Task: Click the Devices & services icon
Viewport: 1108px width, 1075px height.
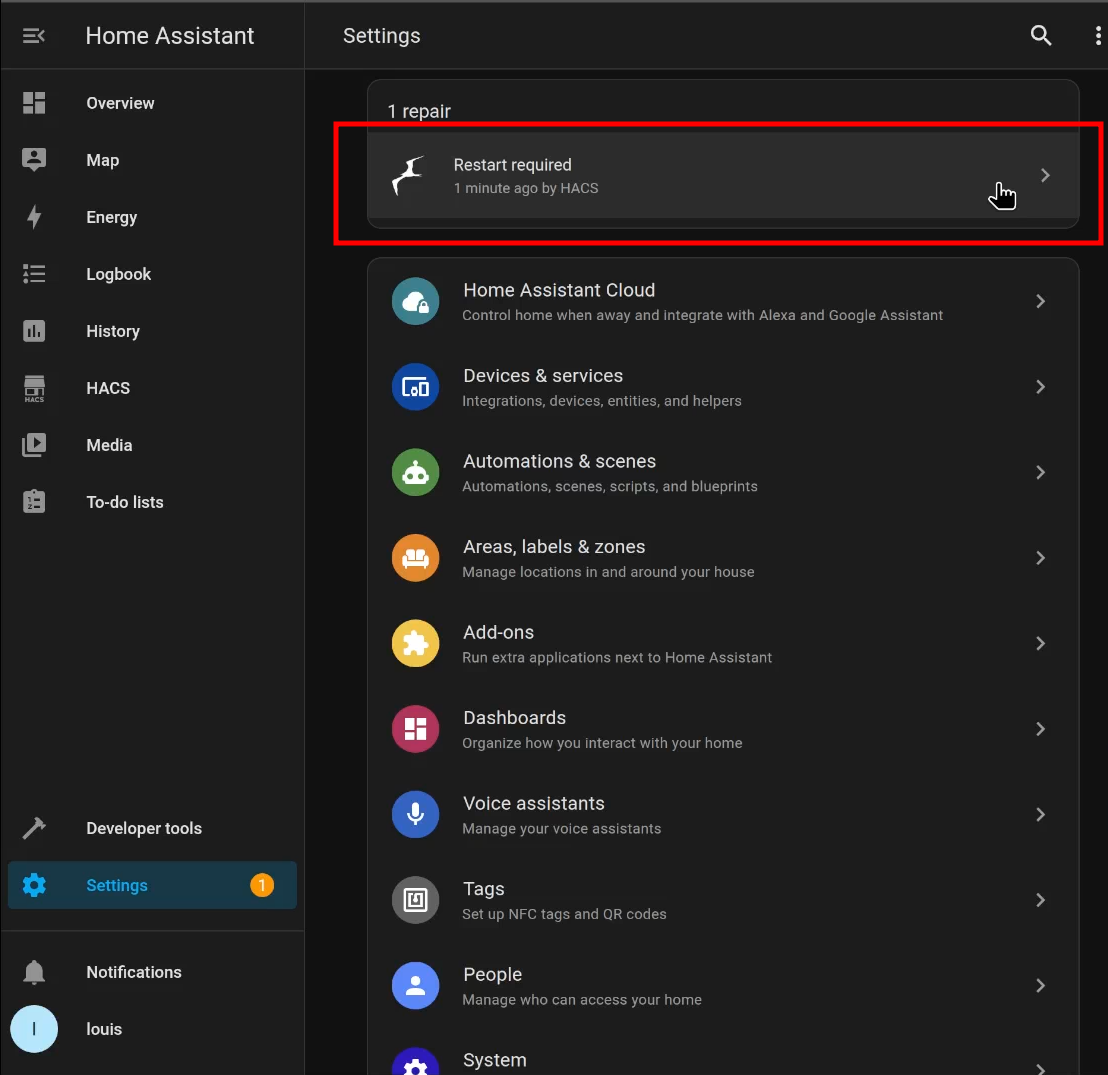Action: coord(416,387)
